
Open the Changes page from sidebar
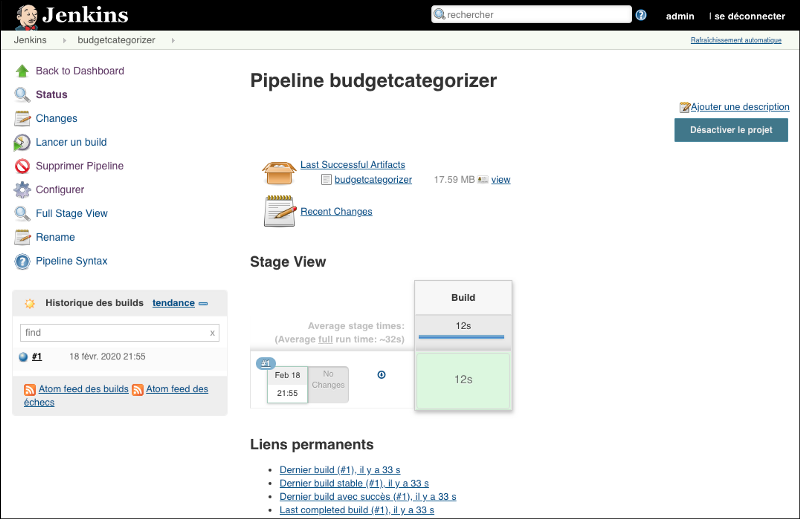click(x=57, y=118)
